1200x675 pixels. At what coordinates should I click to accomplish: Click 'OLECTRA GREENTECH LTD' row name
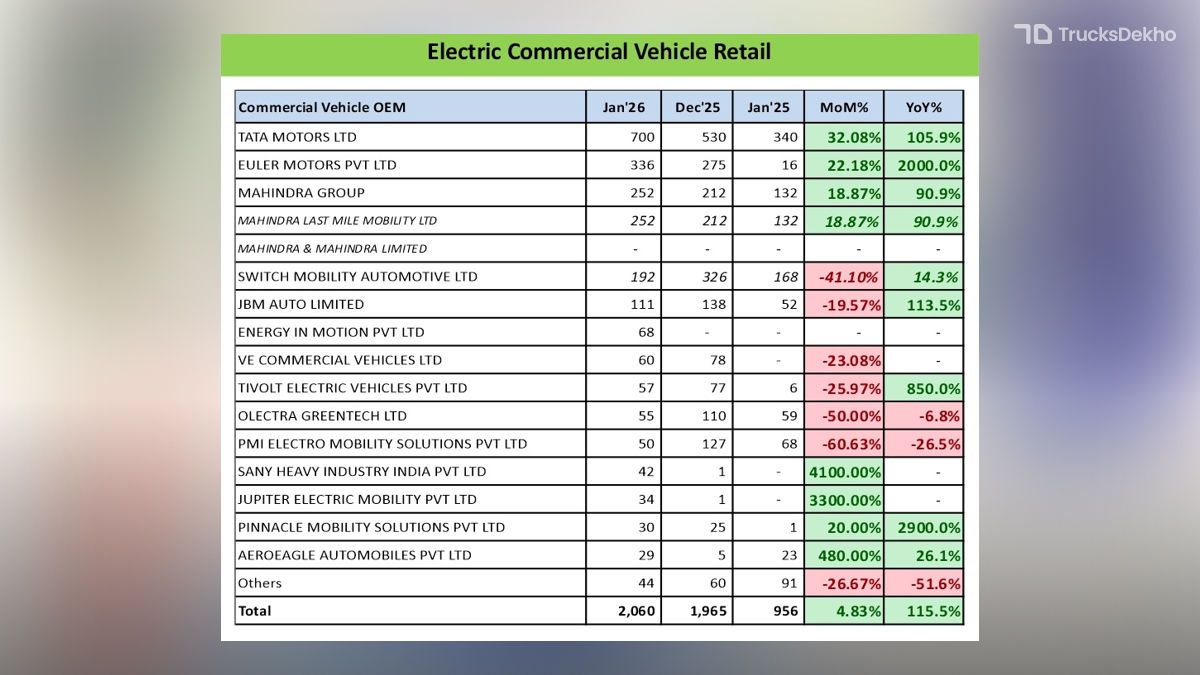tap(322, 416)
